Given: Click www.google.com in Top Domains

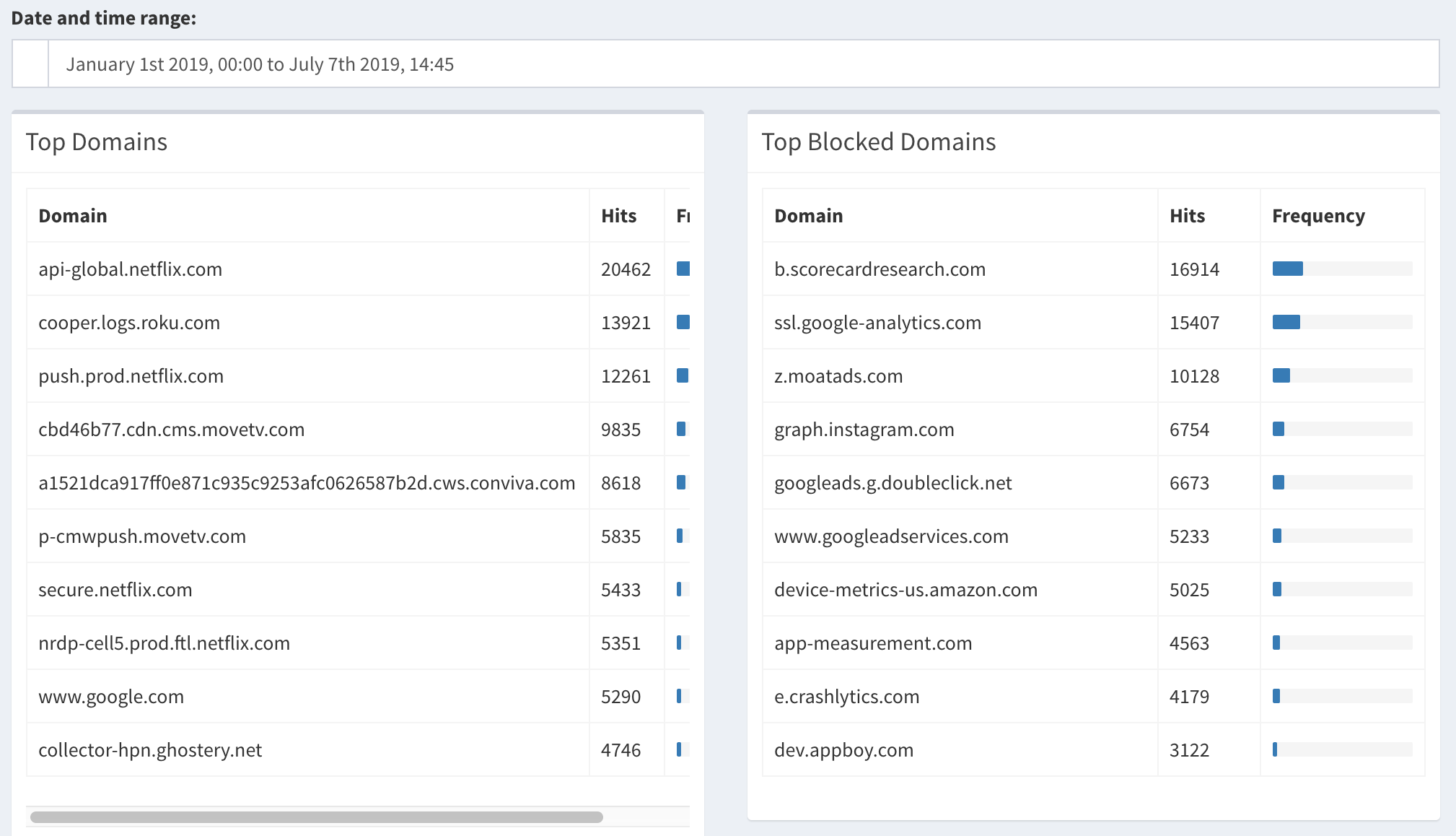Looking at the screenshot, I should click(111, 697).
